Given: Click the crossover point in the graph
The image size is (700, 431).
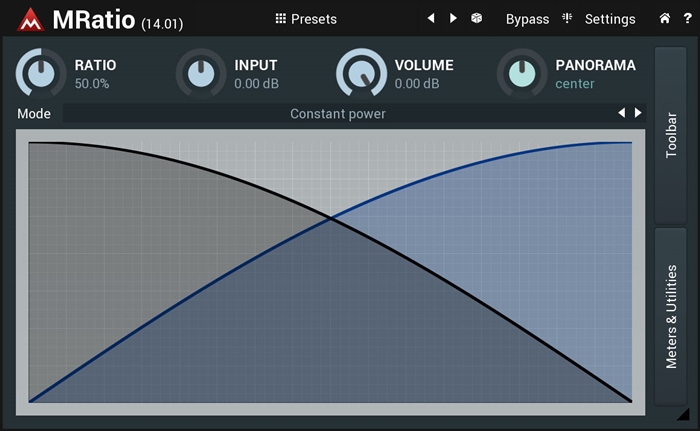Looking at the screenshot, I should pyautogui.click(x=330, y=218).
